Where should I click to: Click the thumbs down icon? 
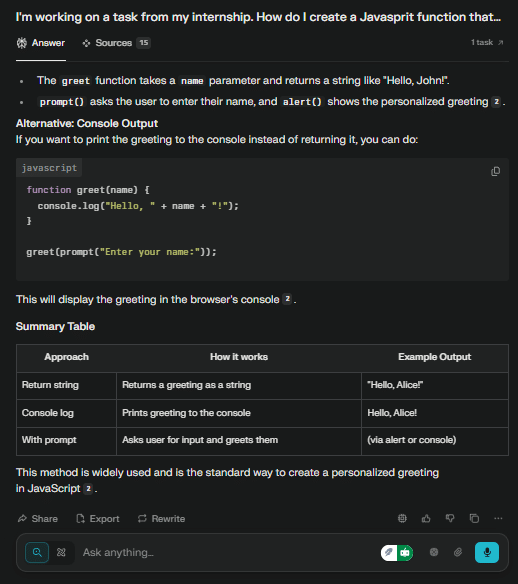(x=450, y=518)
